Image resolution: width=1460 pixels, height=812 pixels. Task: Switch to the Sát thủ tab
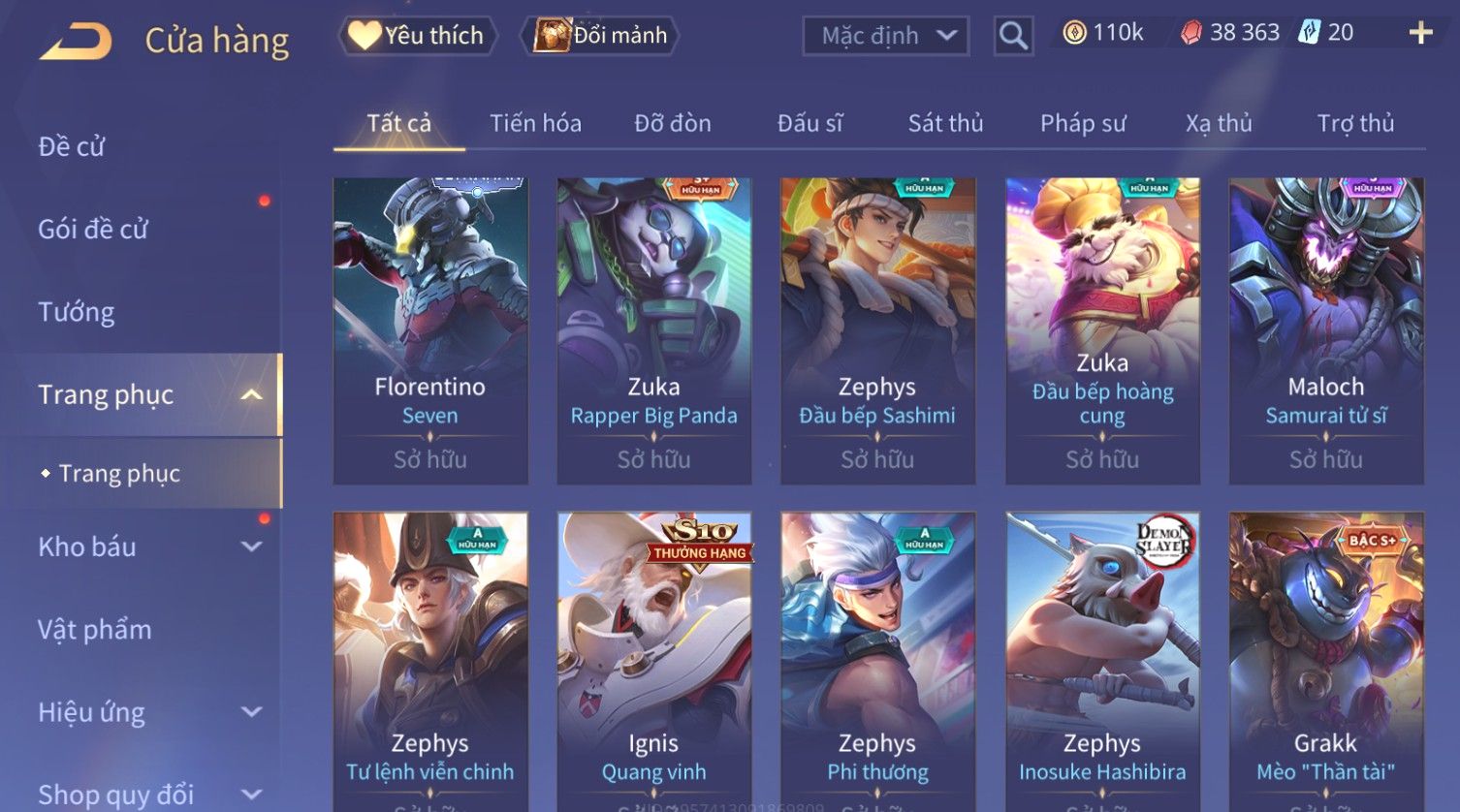coord(945,123)
